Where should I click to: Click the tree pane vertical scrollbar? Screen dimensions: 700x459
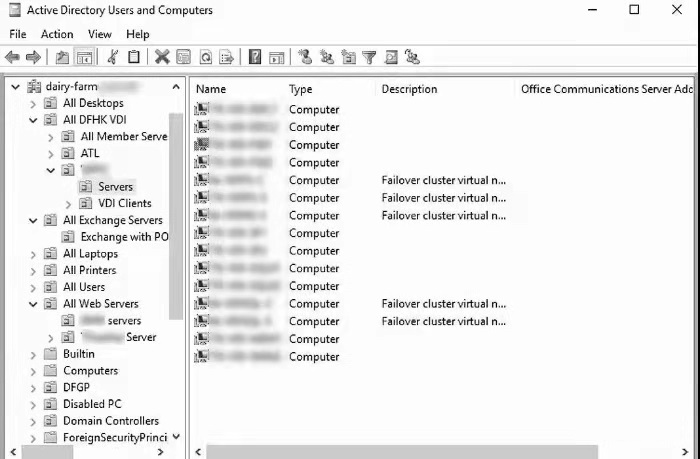[176, 200]
